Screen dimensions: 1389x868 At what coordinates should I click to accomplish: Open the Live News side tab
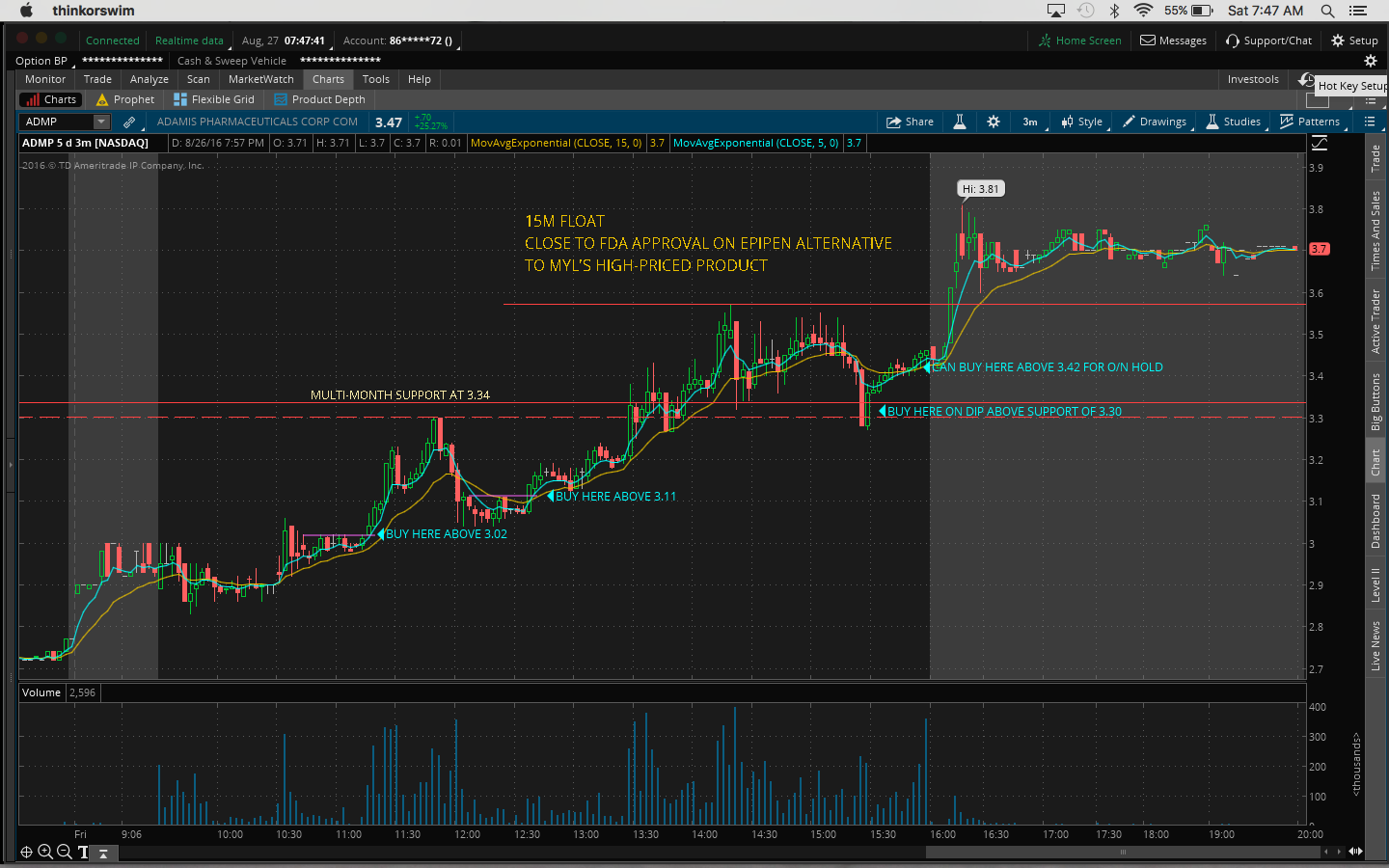click(1376, 646)
